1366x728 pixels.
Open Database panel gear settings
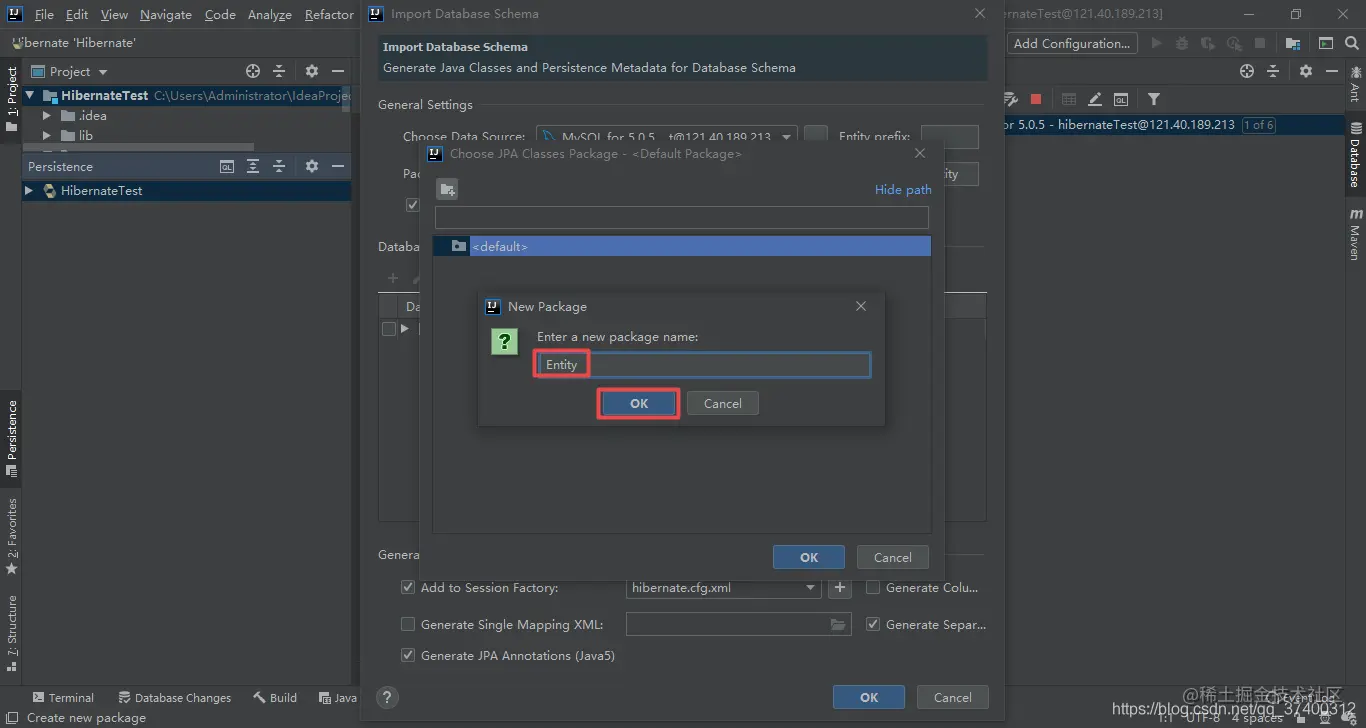coord(1305,71)
